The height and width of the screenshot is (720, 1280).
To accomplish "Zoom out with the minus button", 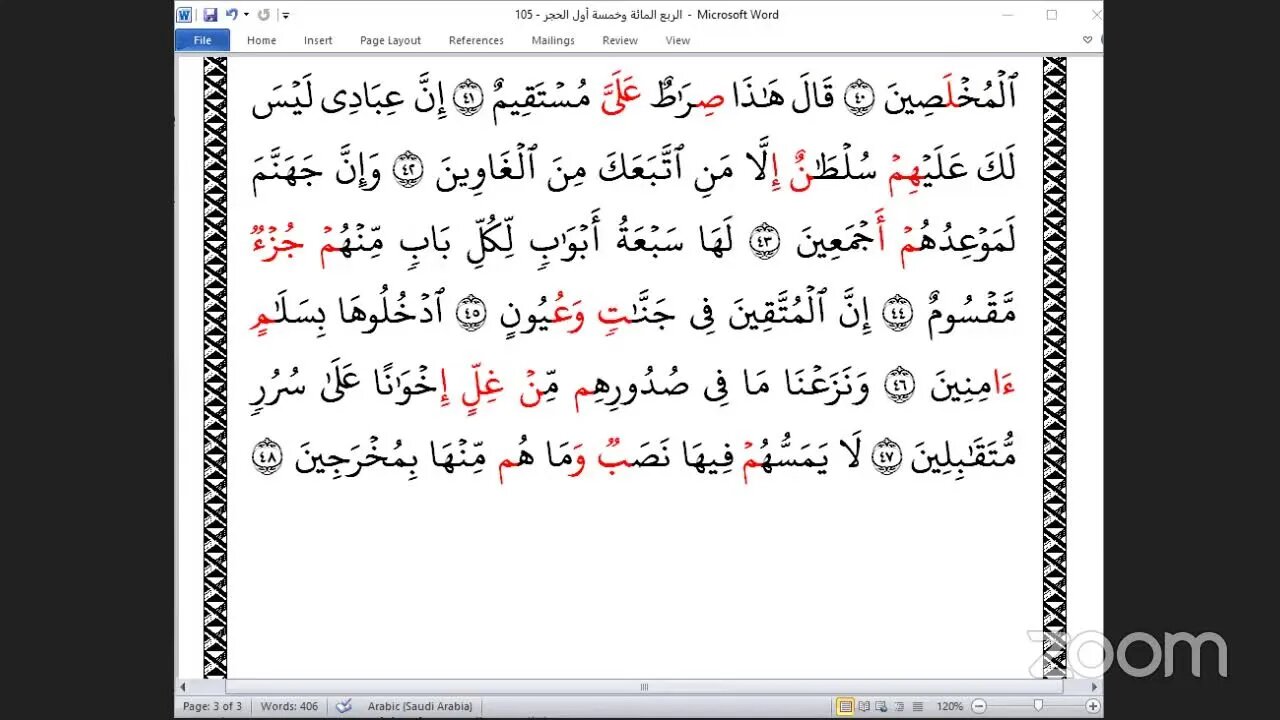I will coord(978,706).
